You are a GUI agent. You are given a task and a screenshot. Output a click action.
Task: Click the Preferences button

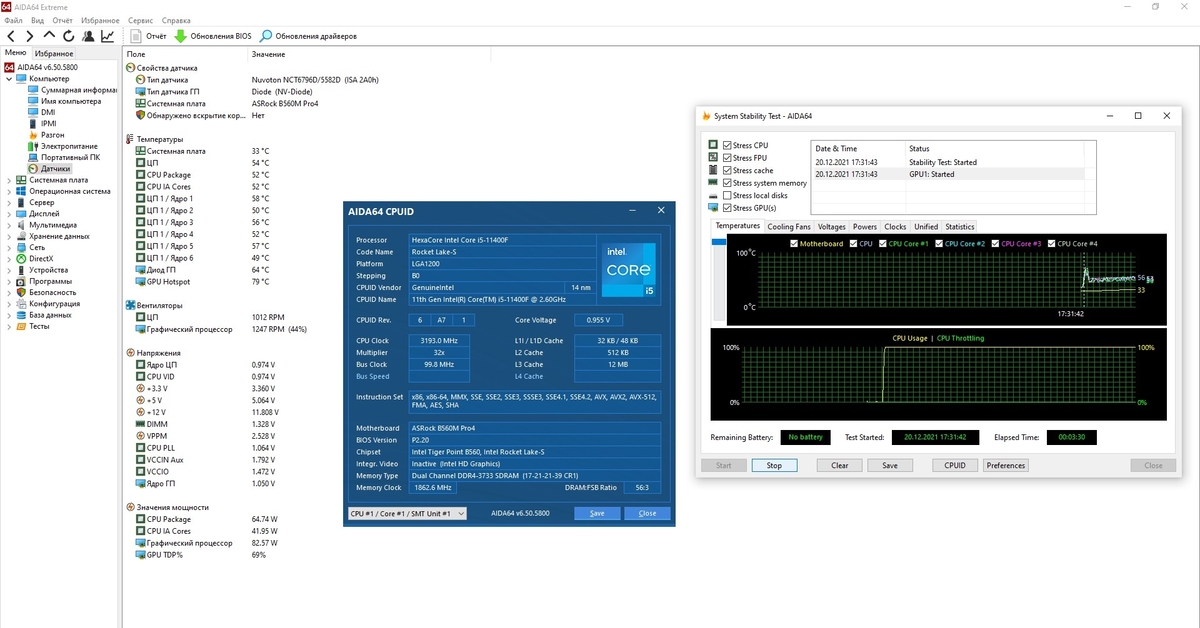point(1005,465)
